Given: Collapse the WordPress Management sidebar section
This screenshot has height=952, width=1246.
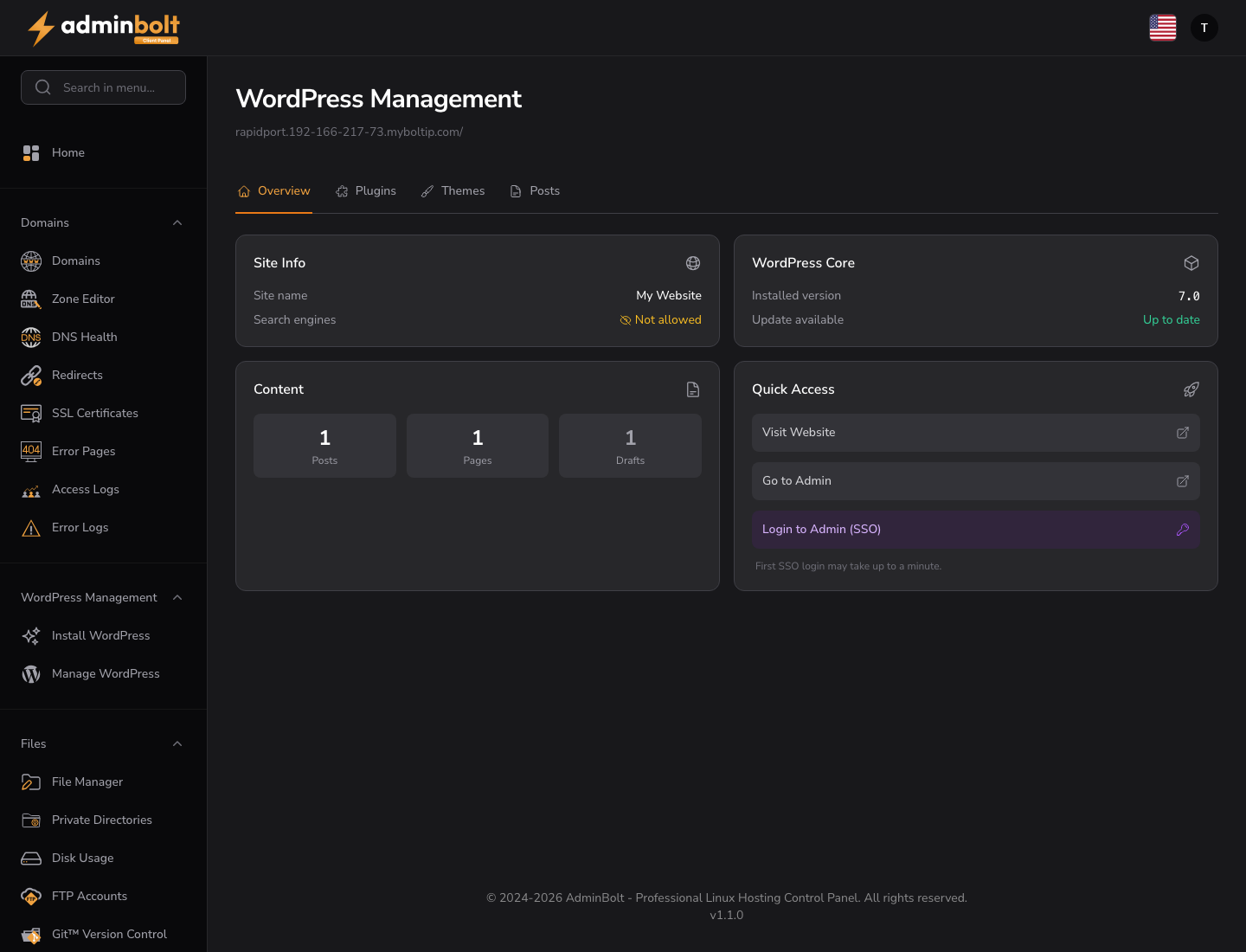Looking at the screenshot, I should point(177,597).
